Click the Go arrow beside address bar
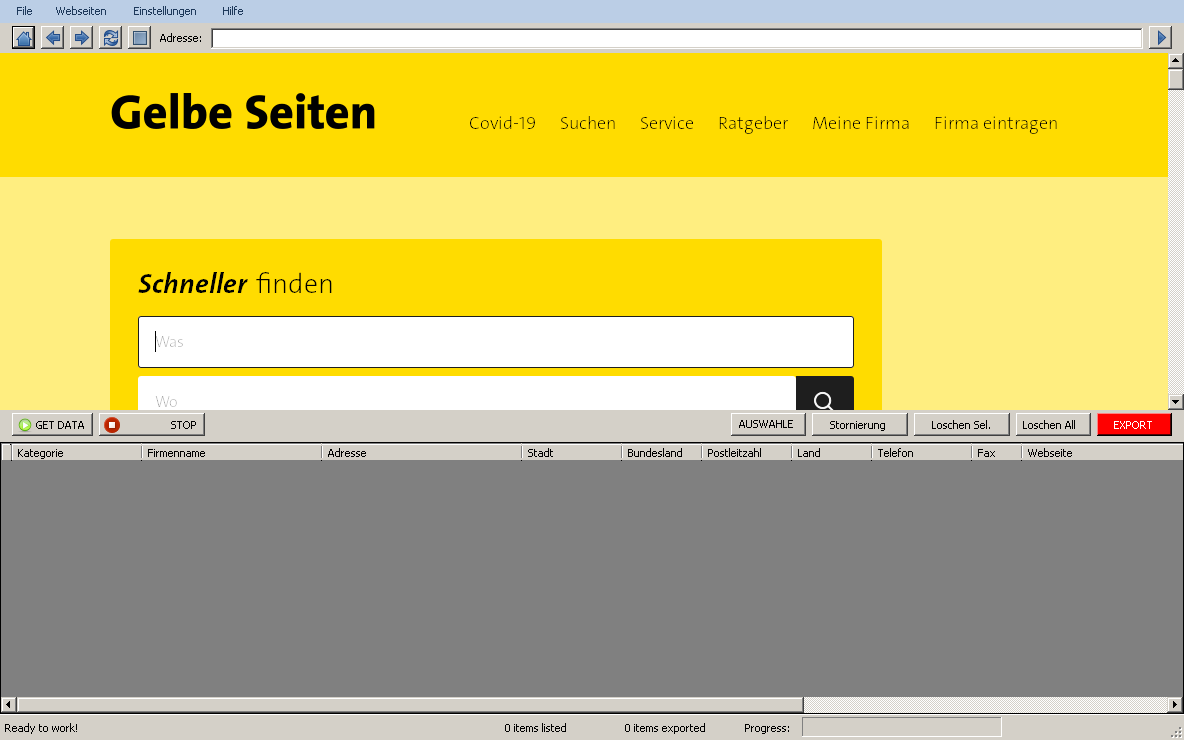 (1161, 38)
